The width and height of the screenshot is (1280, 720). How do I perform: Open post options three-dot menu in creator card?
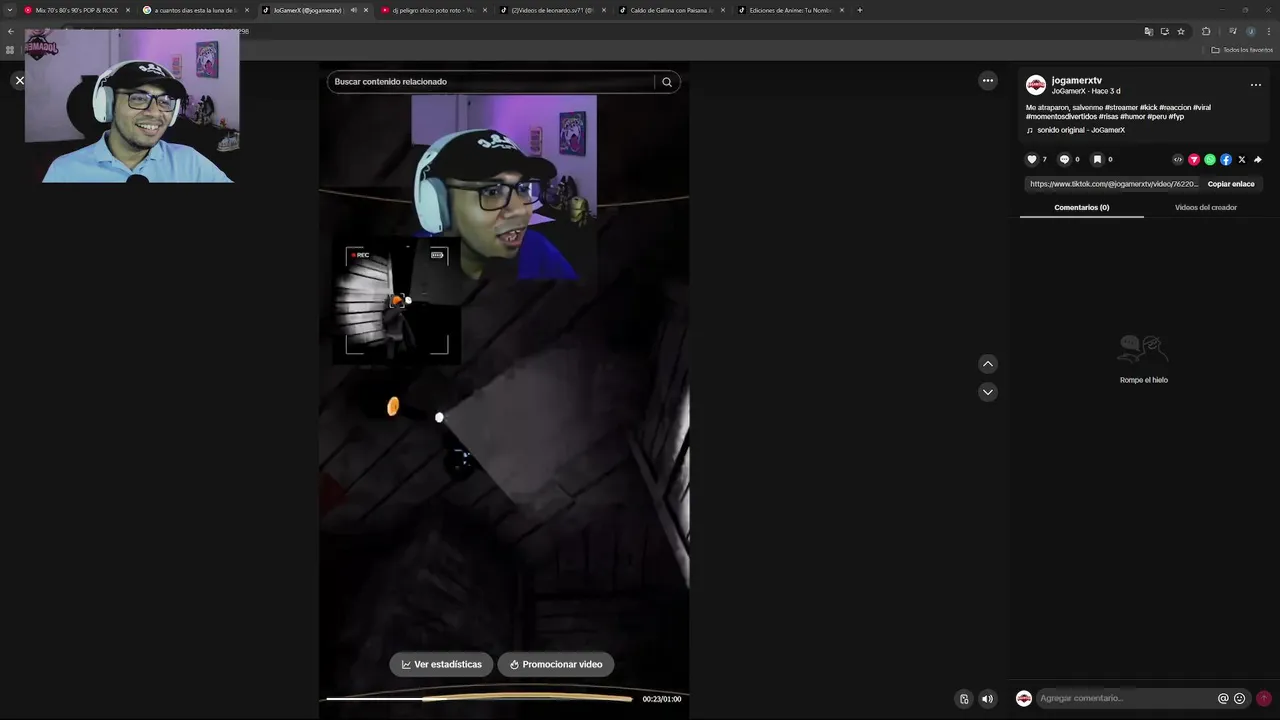click(1256, 85)
